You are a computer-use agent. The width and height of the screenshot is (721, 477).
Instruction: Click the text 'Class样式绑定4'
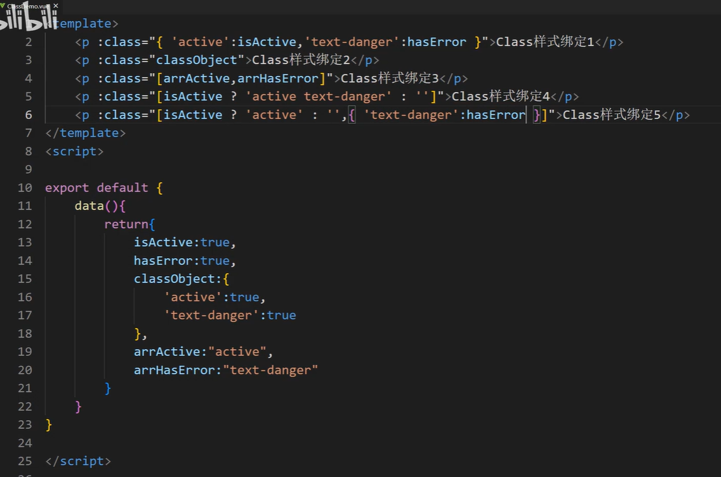(x=501, y=96)
